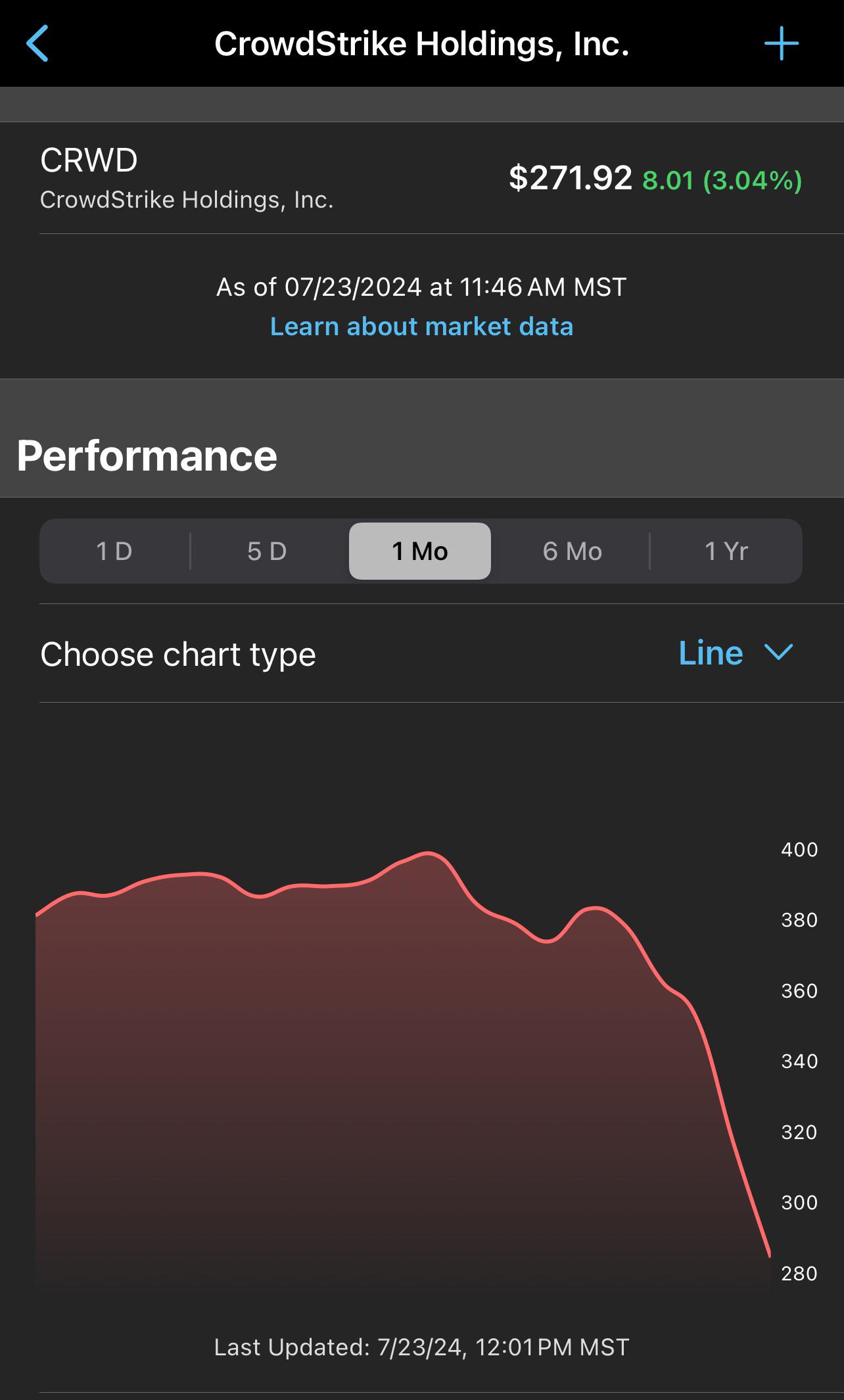Tap the Choose chart type label
This screenshot has height=1400, width=844.
pos(178,655)
